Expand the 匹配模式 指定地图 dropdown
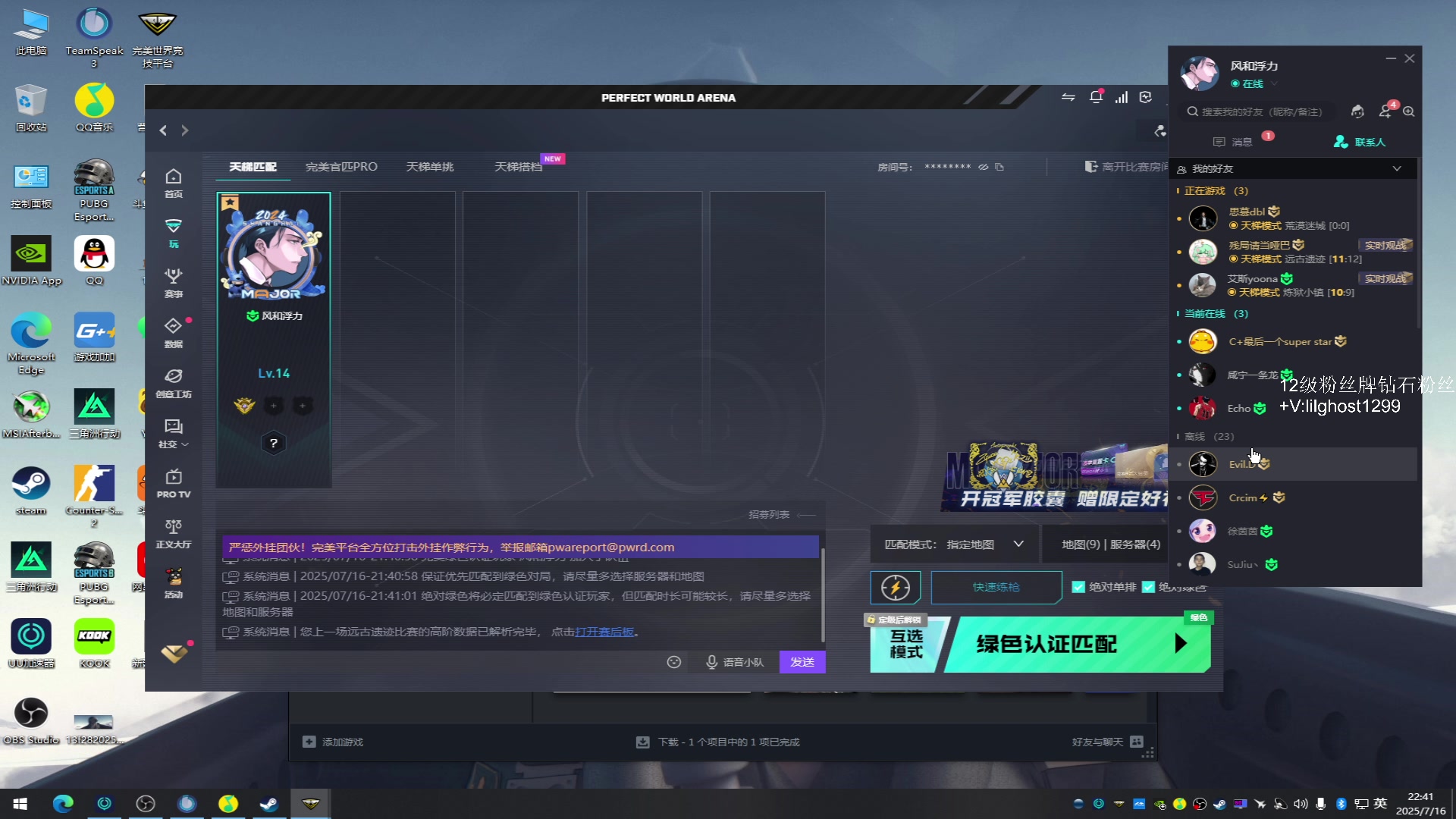Screen dimensions: 1456x819 click(954, 544)
